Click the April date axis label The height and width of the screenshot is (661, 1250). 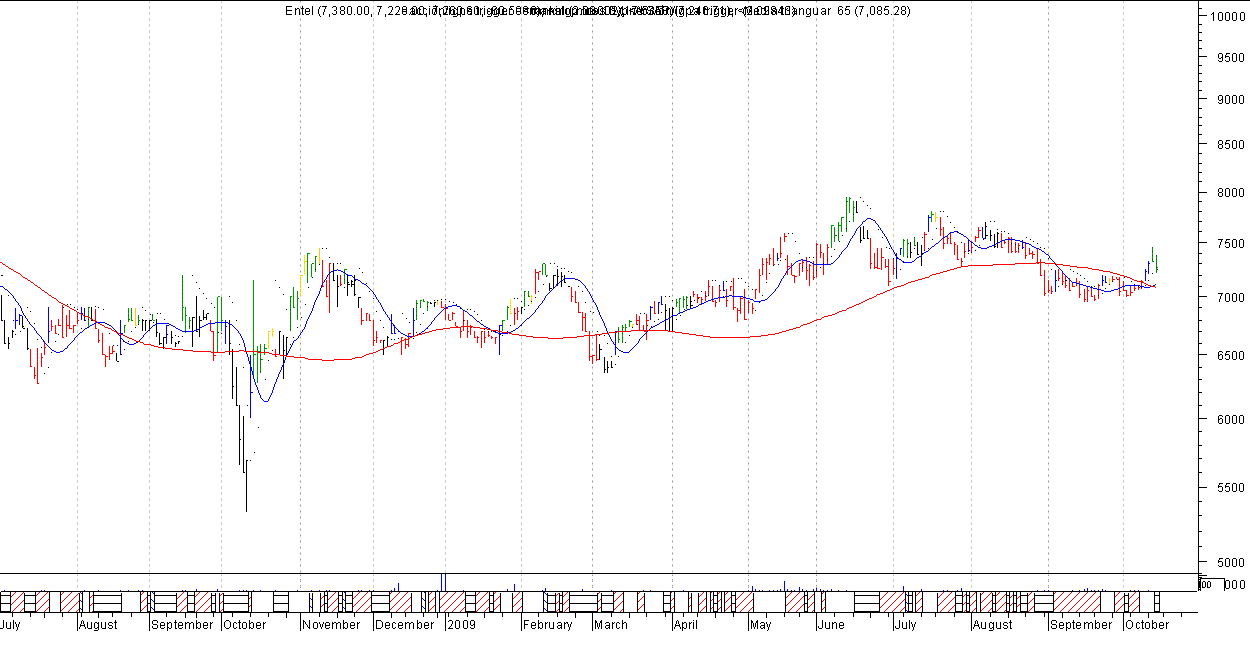[x=685, y=625]
